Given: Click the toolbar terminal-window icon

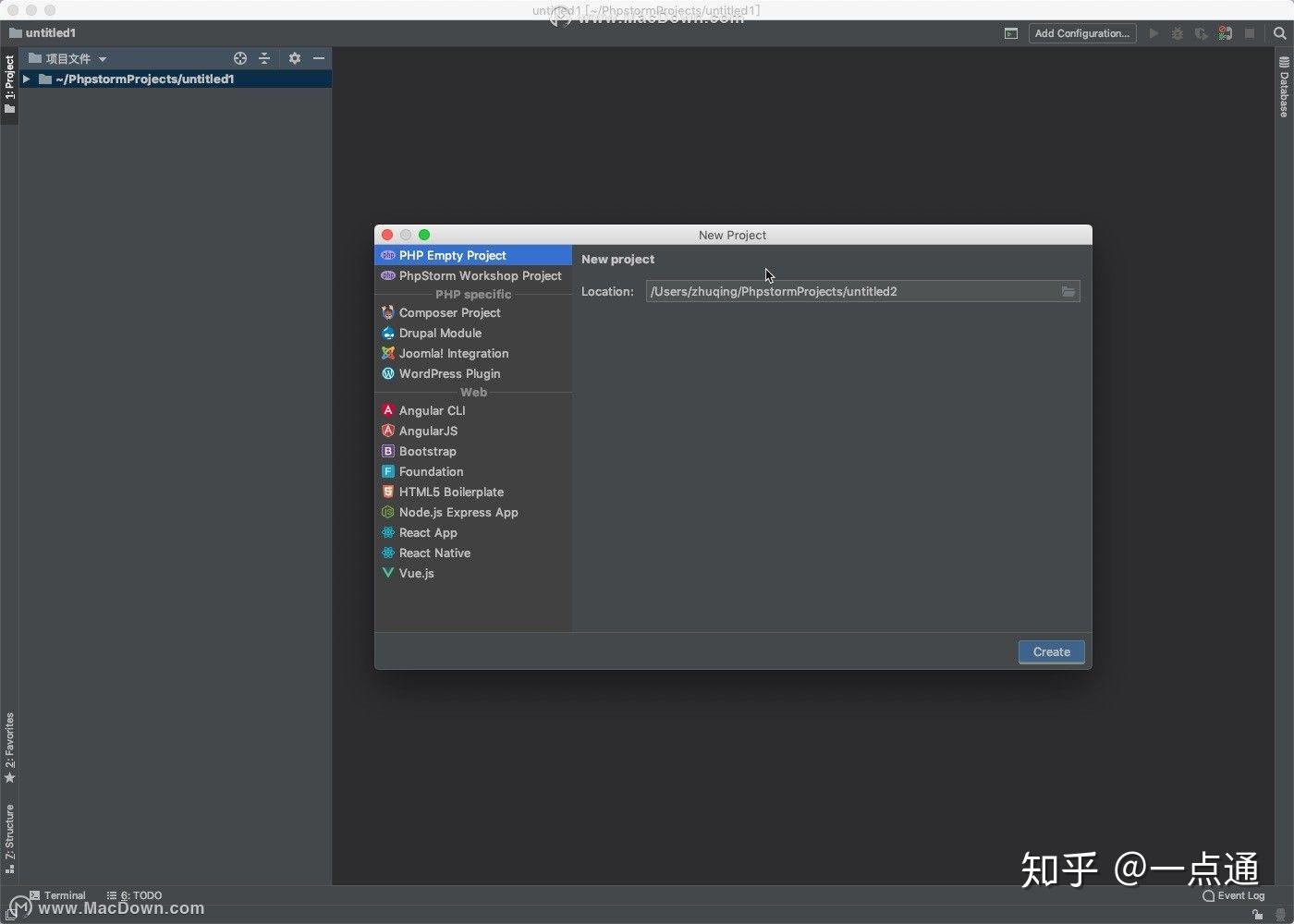Looking at the screenshot, I should [1011, 33].
